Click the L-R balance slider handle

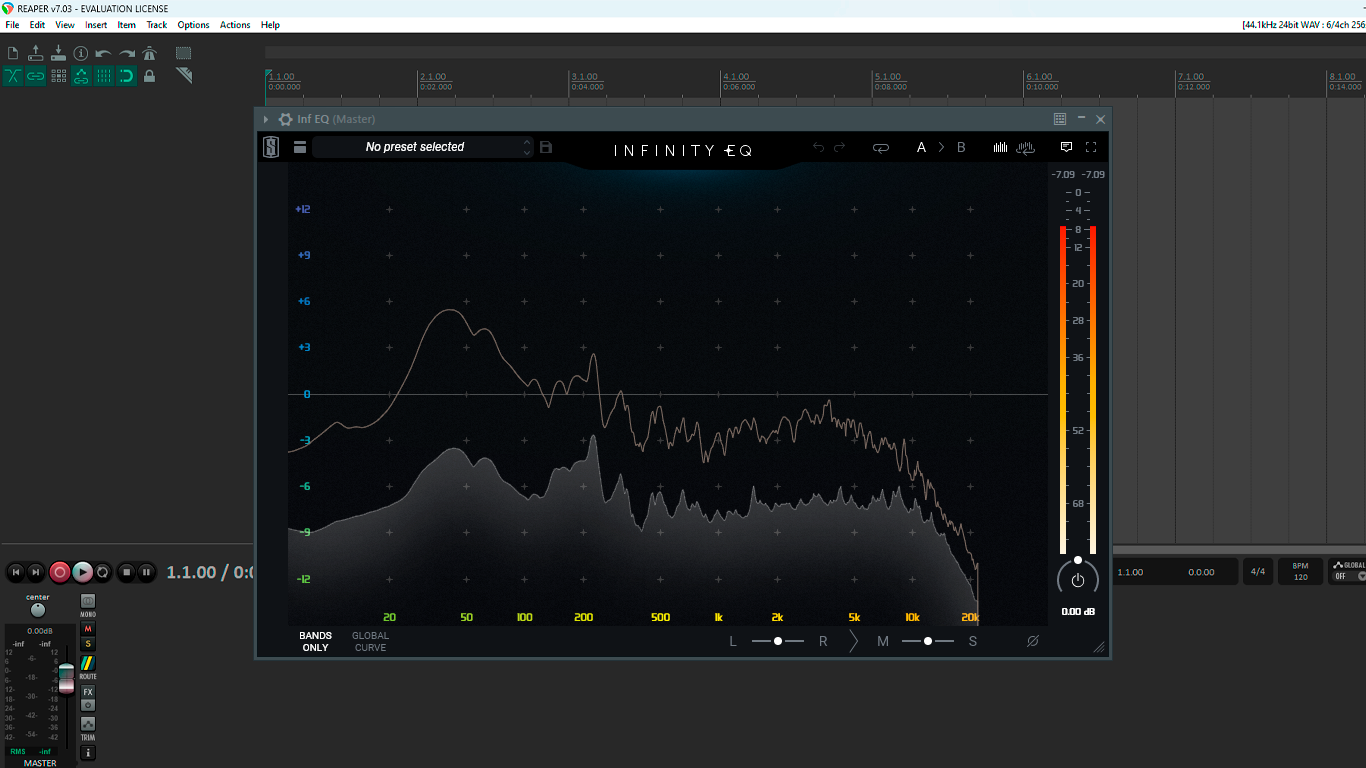778,641
